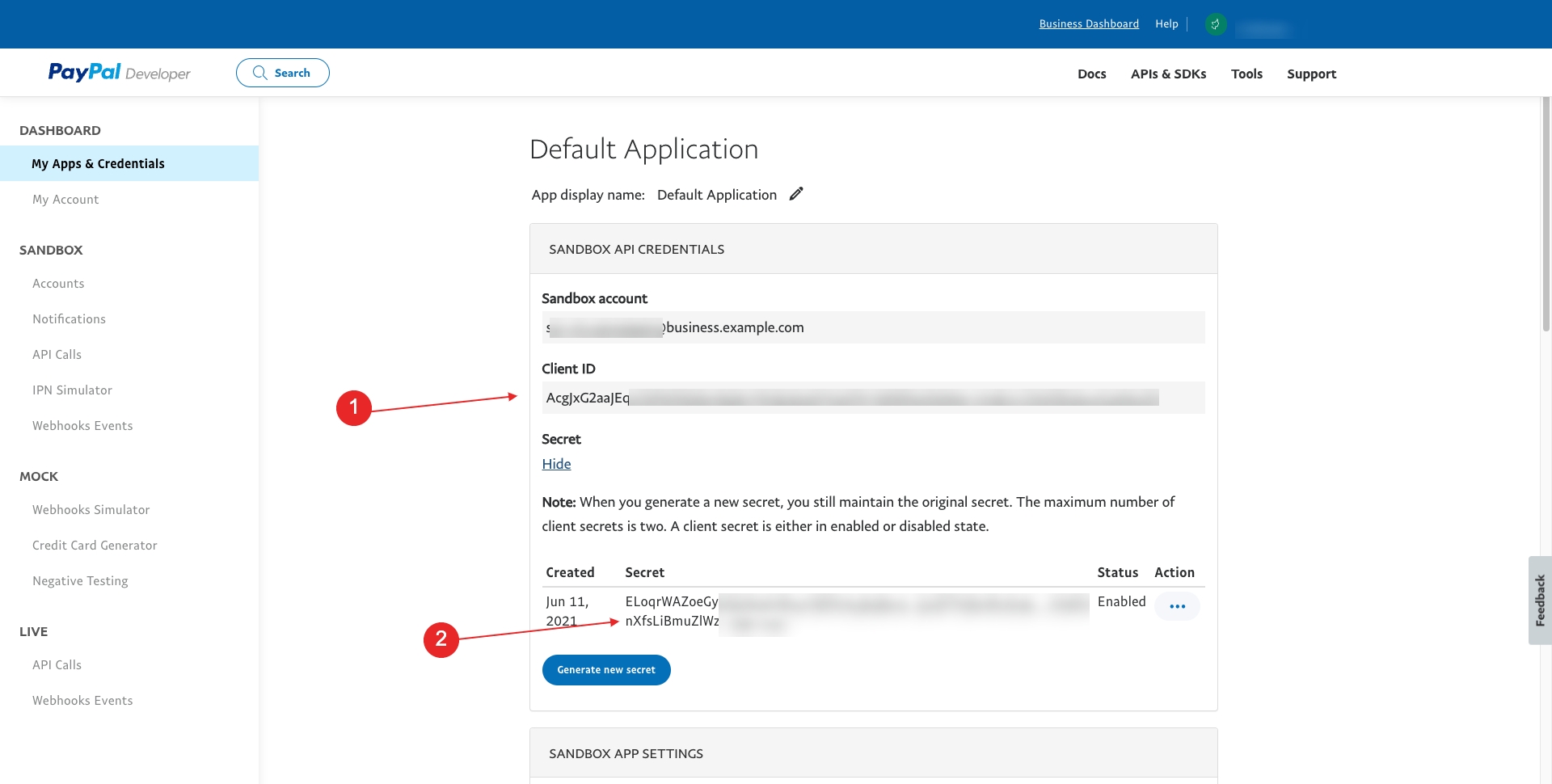This screenshot has height=784, width=1552.
Task: Click the Help link in top bar
Action: [1166, 24]
